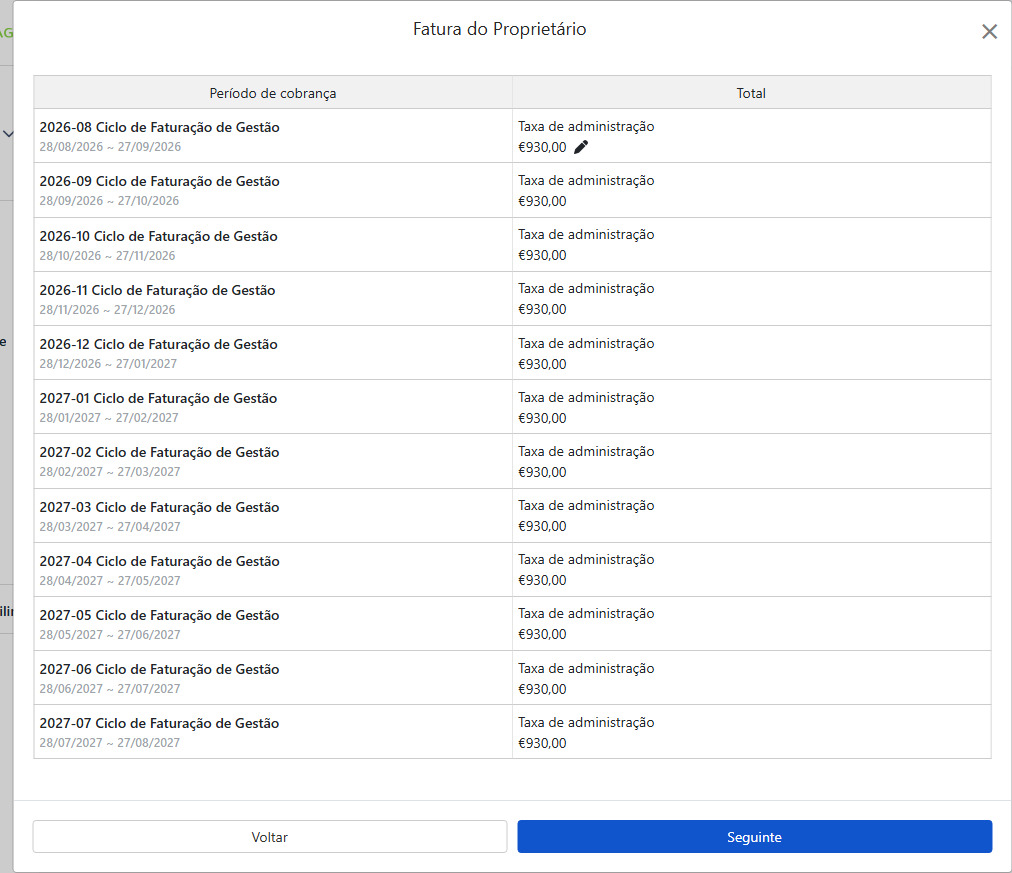Click Taxa de administração in 2026-08 row
The image size is (1012, 873).
pos(586,126)
